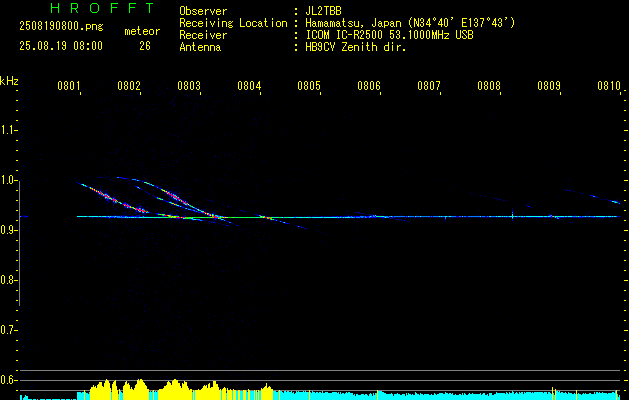Screen dimensions: 629x400
Task: Click the meteor count 26
Action: point(145,46)
